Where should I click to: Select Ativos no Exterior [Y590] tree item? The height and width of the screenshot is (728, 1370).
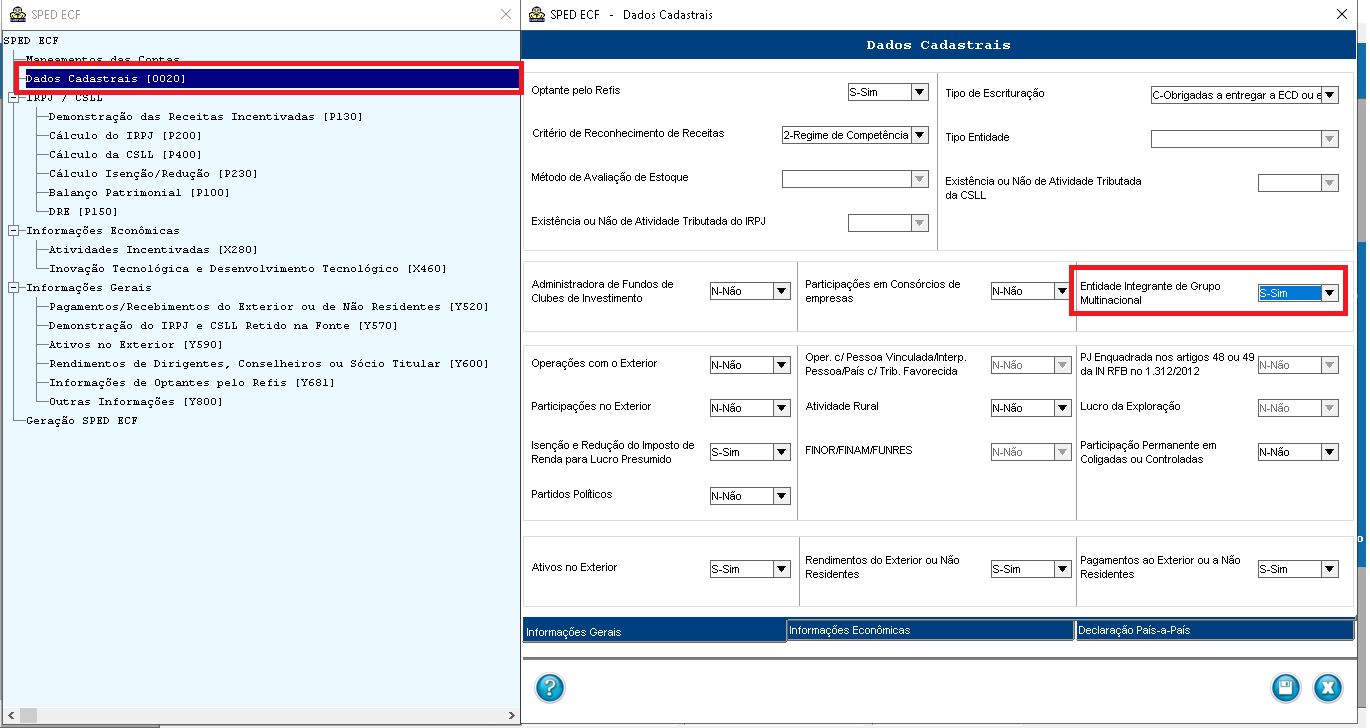pos(136,345)
